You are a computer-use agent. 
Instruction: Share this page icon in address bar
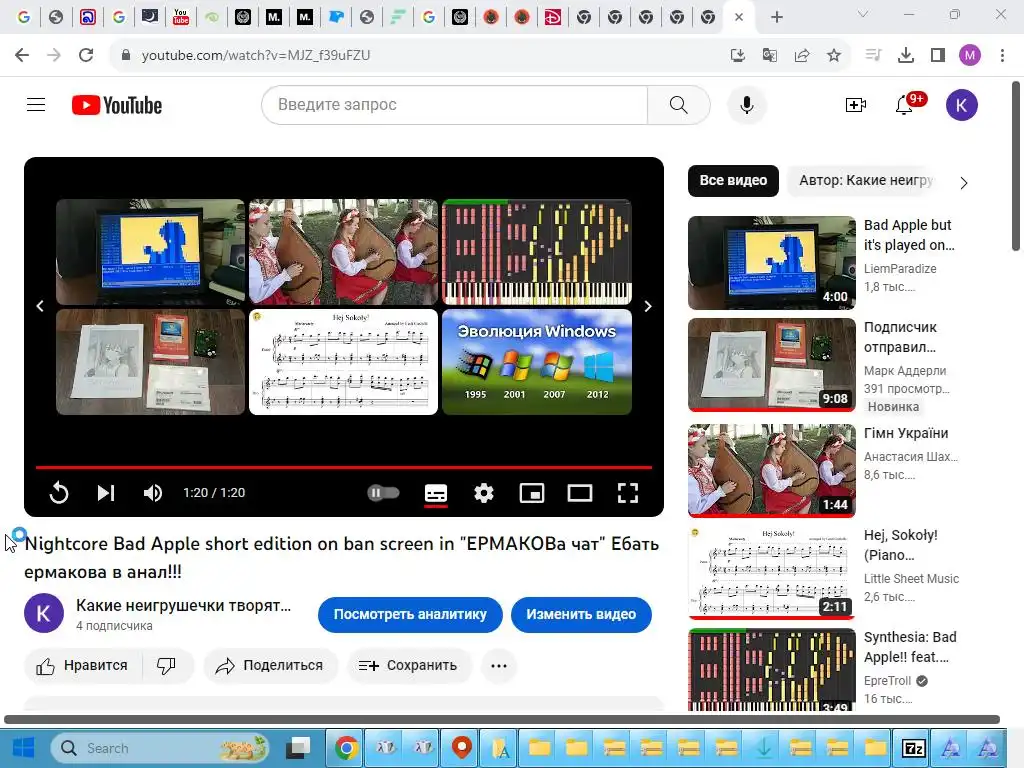(801, 55)
